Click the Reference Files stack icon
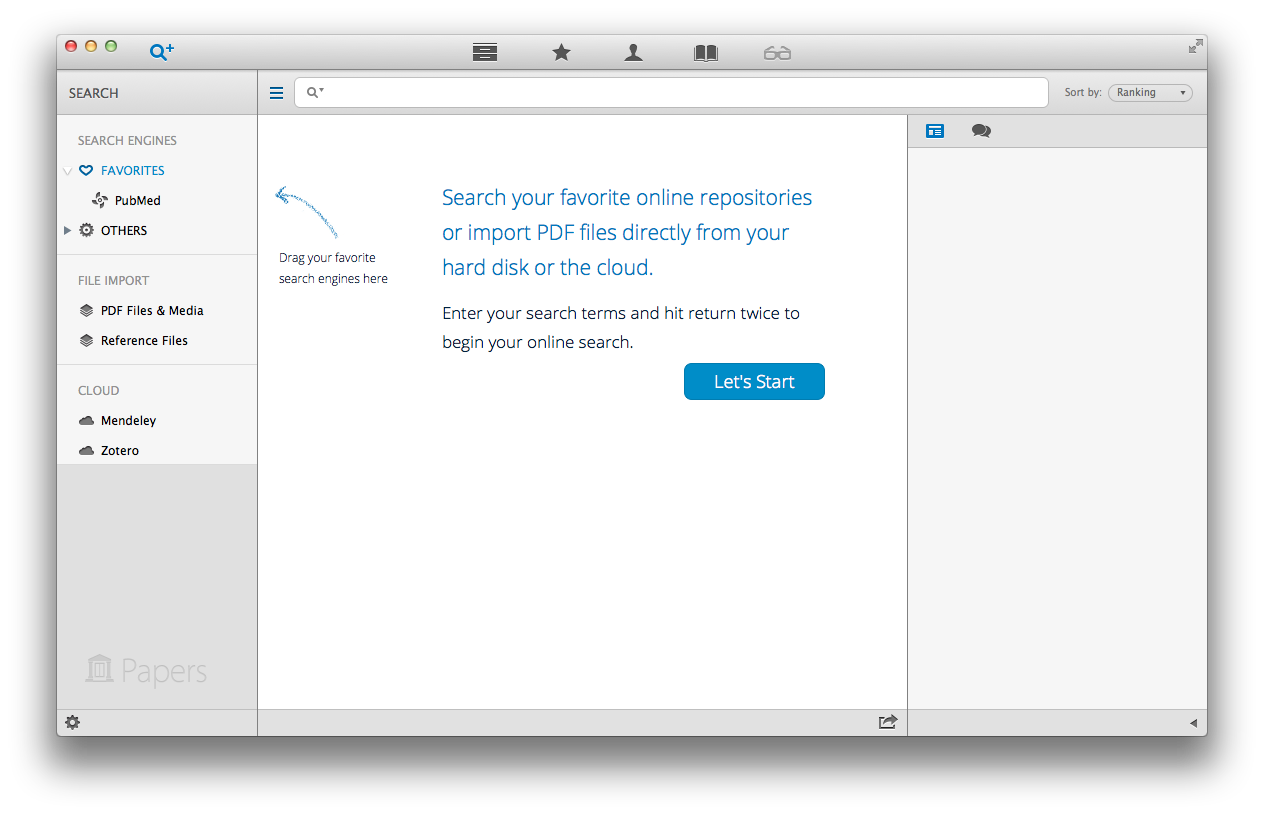This screenshot has width=1264, height=815. tap(86, 341)
